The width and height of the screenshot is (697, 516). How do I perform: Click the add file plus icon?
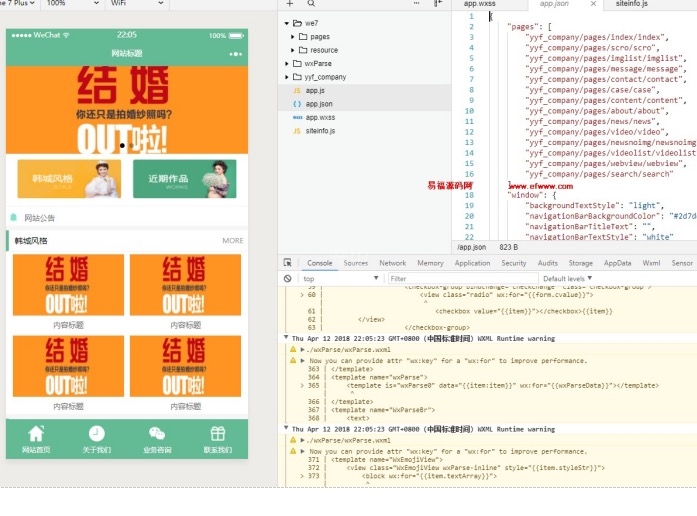click(x=290, y=4)
